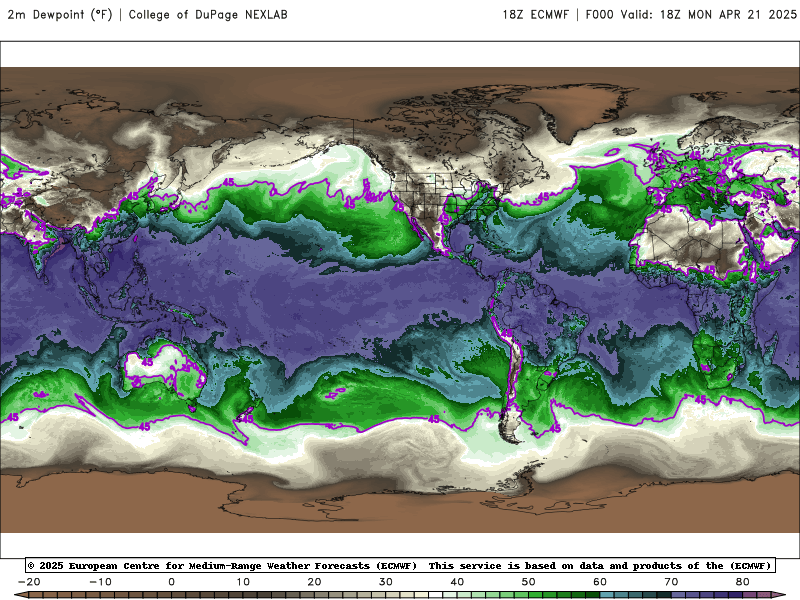Click the "30" color scale label
The width and height of the screenshot is (800, 600).
coord(386,582)
